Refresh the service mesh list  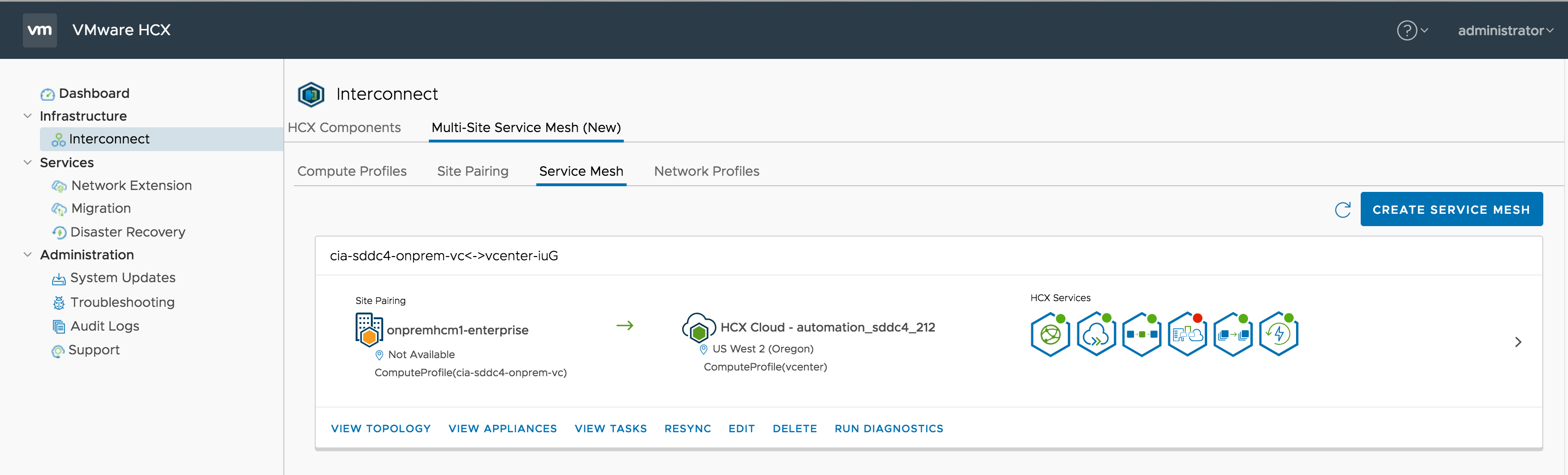click(1342, 210)
